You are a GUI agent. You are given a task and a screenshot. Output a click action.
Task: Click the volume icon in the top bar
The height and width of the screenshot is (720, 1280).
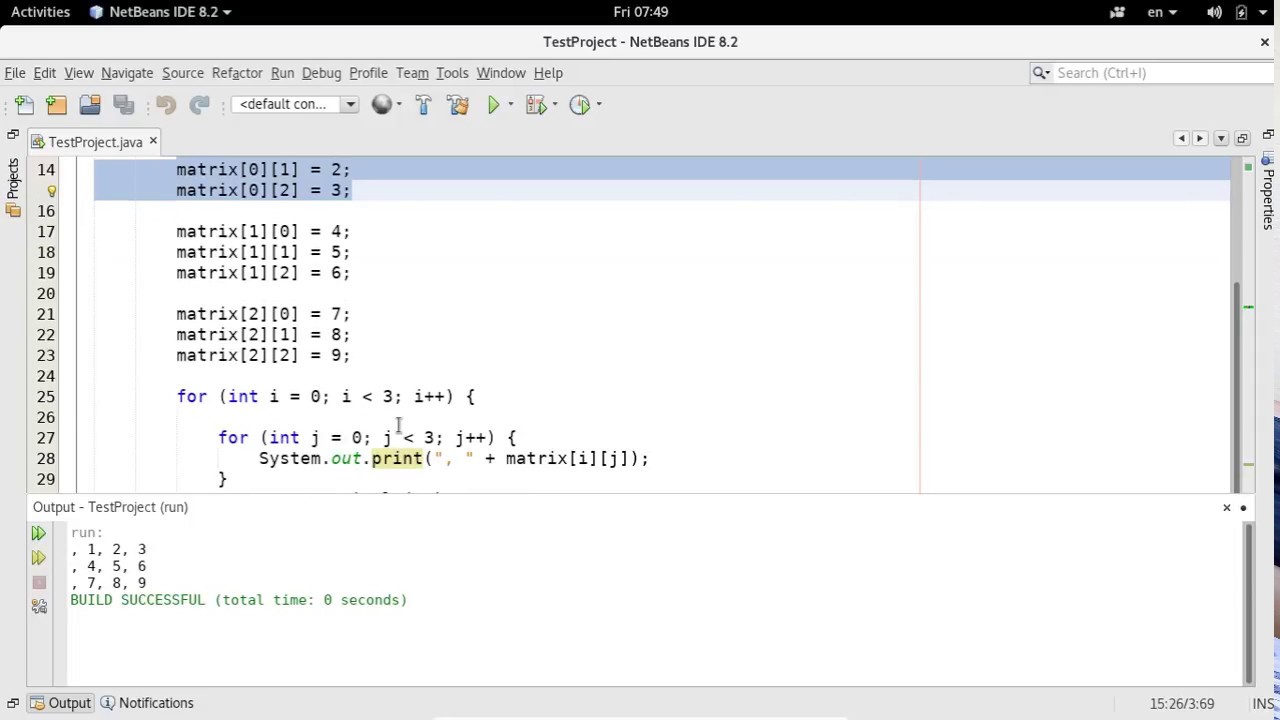pyautogui.click(x=1214, y=12)
